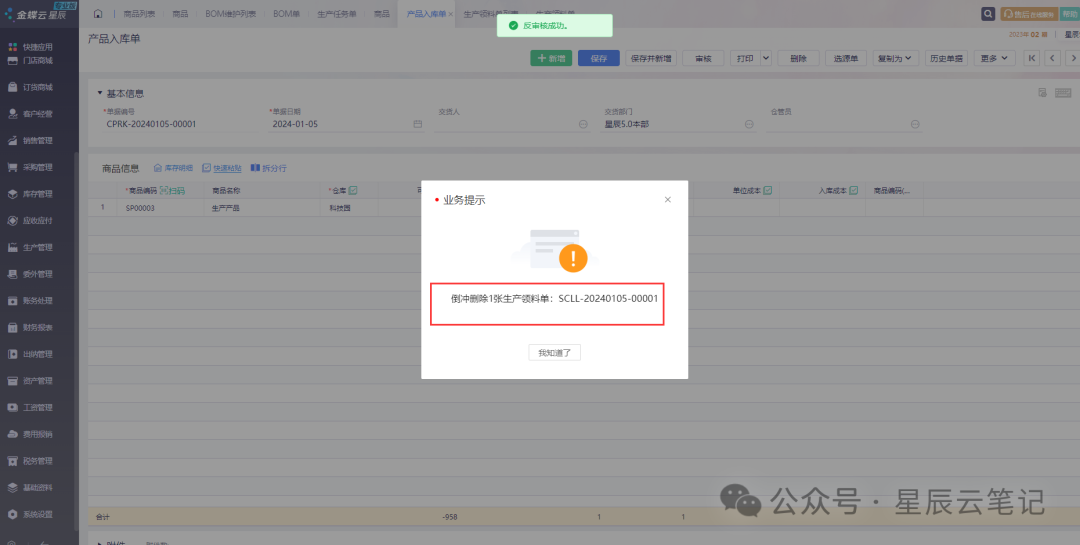
Task: Click the 拆分行 split row icon
Action: point(268,168)
